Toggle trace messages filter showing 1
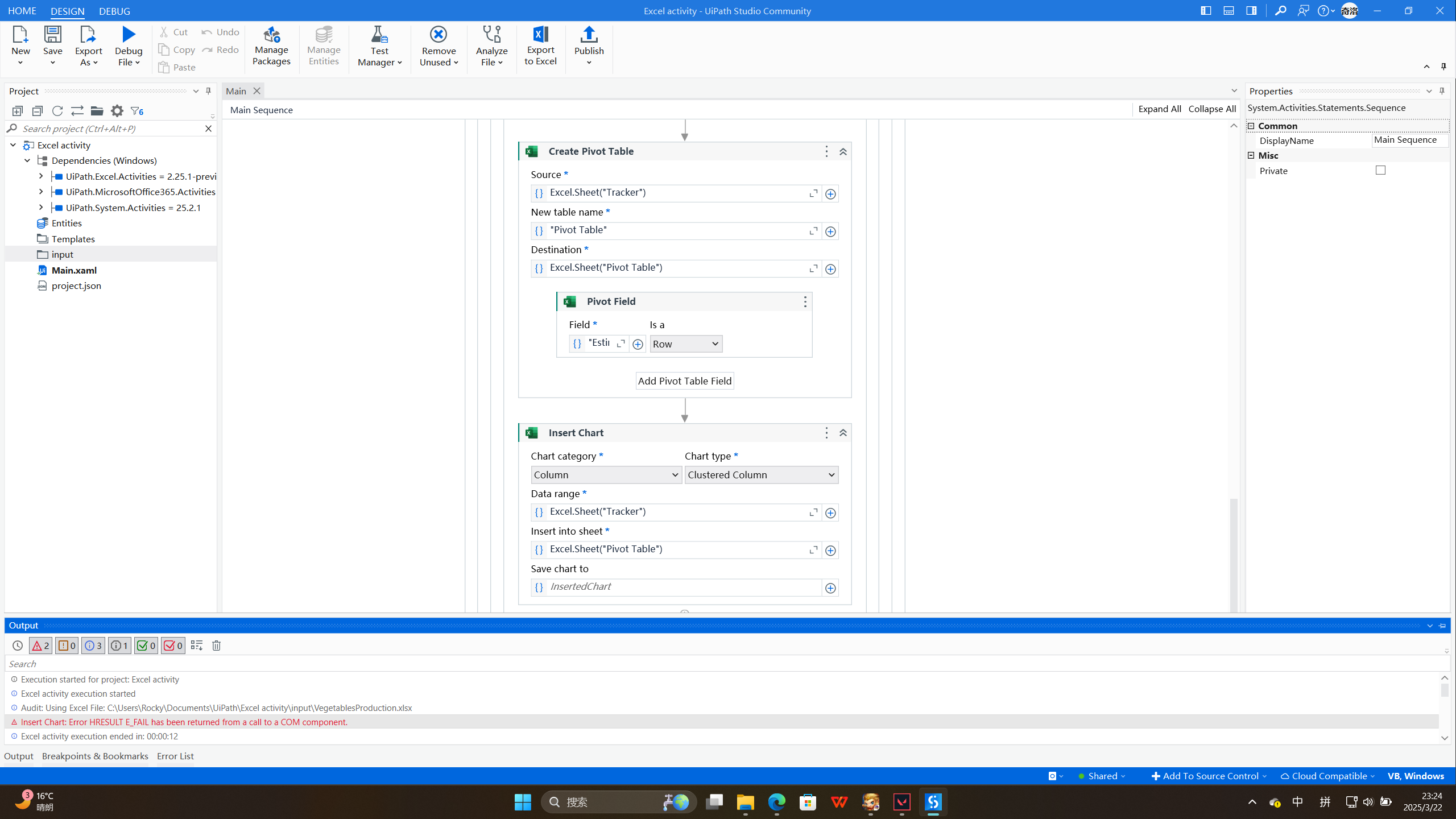1456x819 pixels. click(x=119, y=646)
